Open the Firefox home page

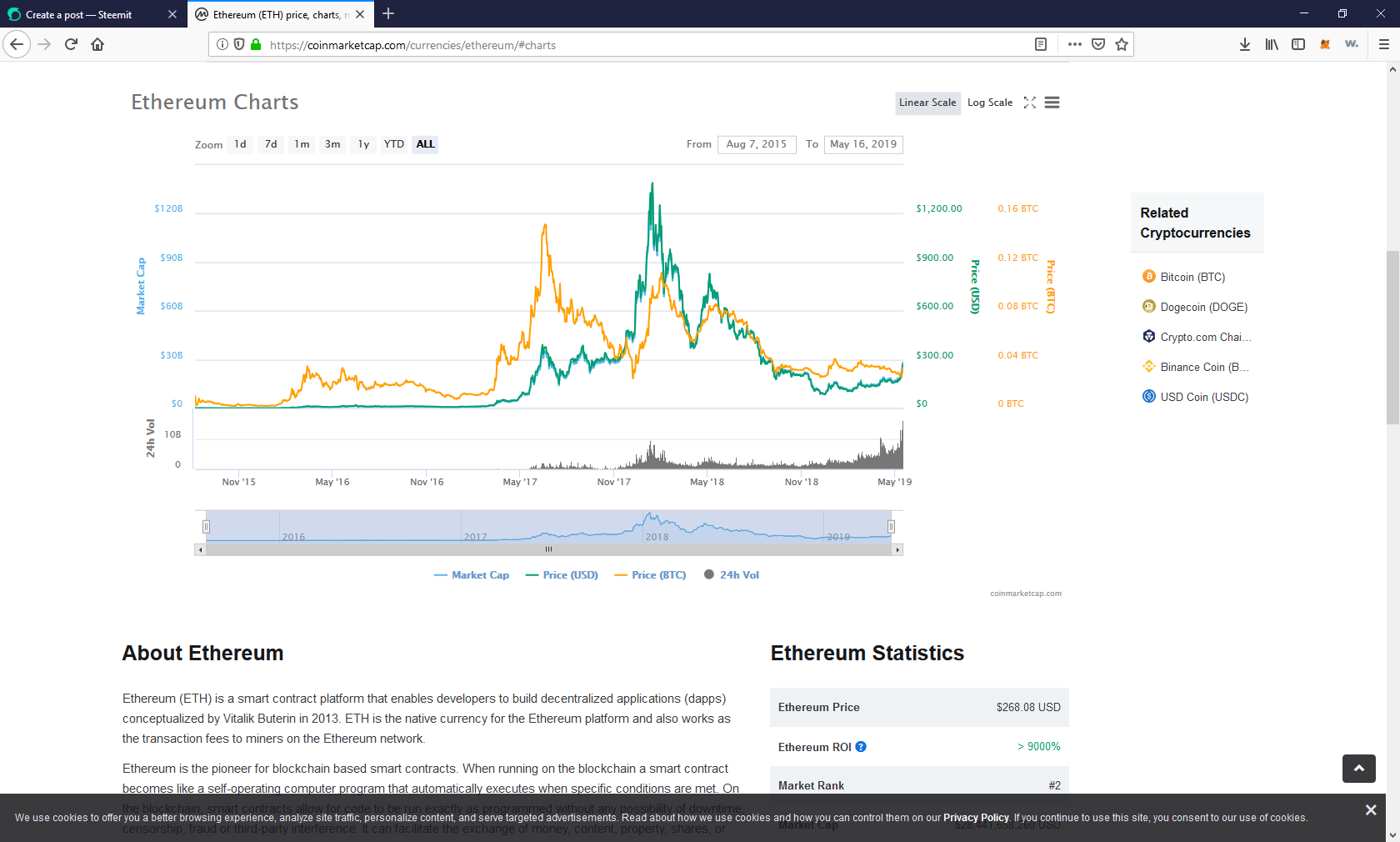click(97, 44)
